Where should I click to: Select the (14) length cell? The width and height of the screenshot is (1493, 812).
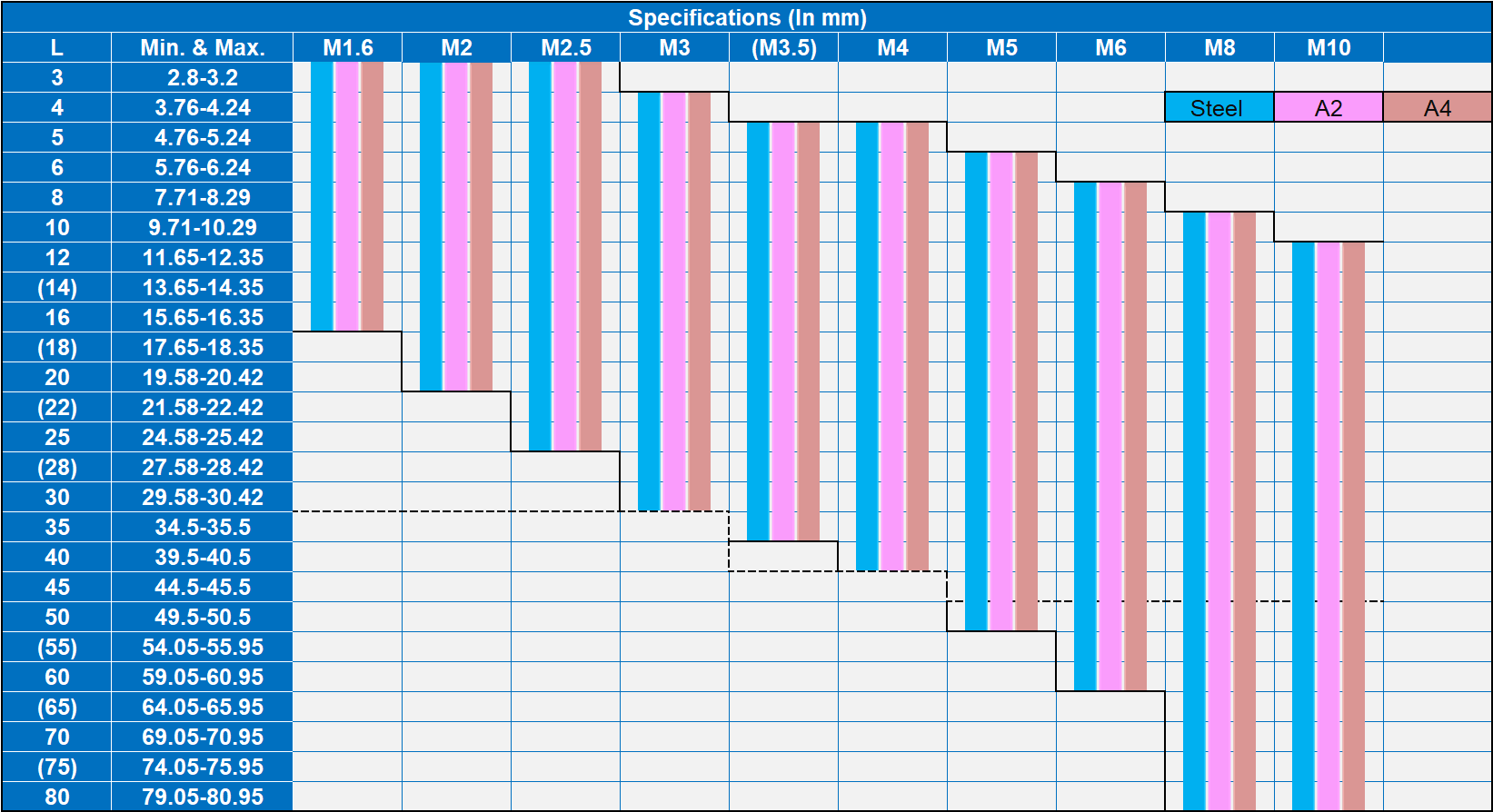pyautogui.click(x=56, y=288)
